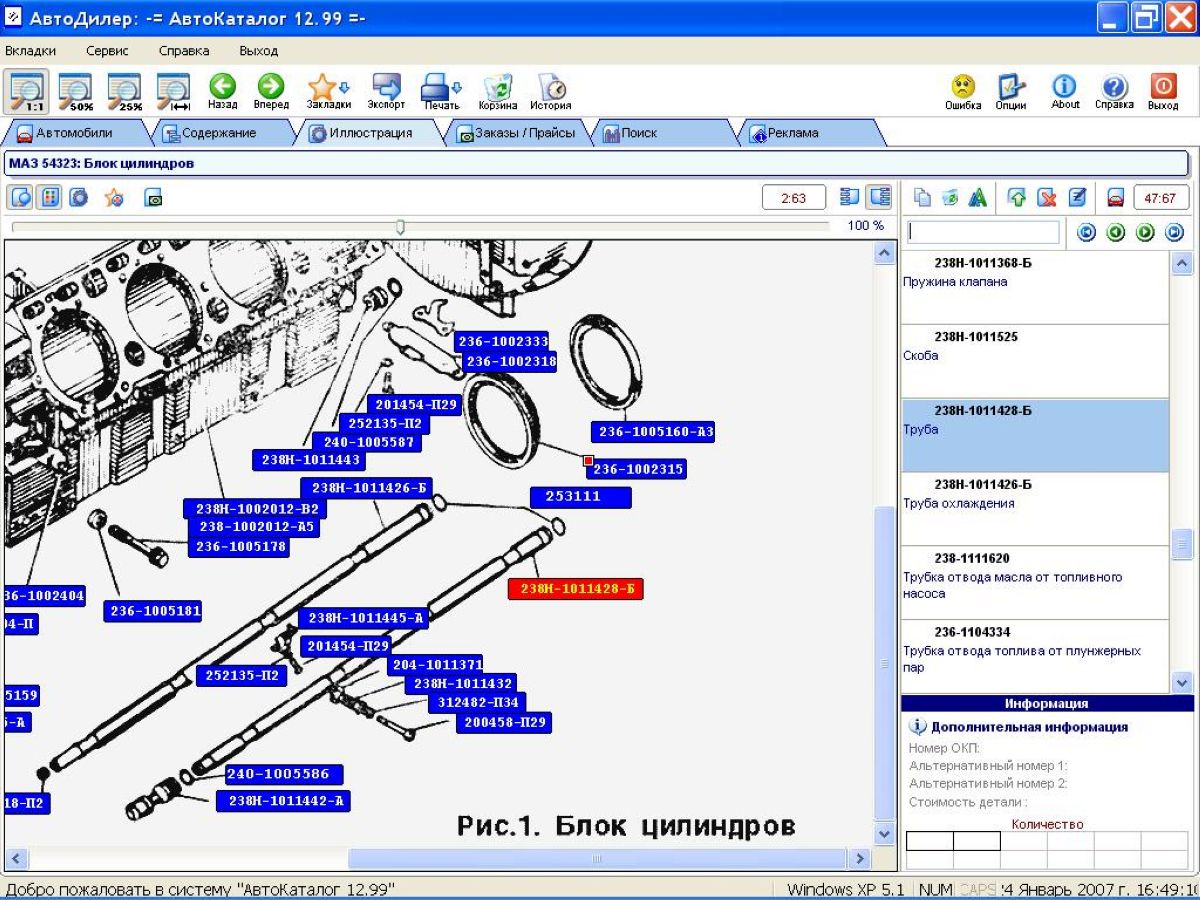Open Опции settings
The width and height of the screenshot is (1200, 900).
pyautogui.click(x=1011, y=91)
